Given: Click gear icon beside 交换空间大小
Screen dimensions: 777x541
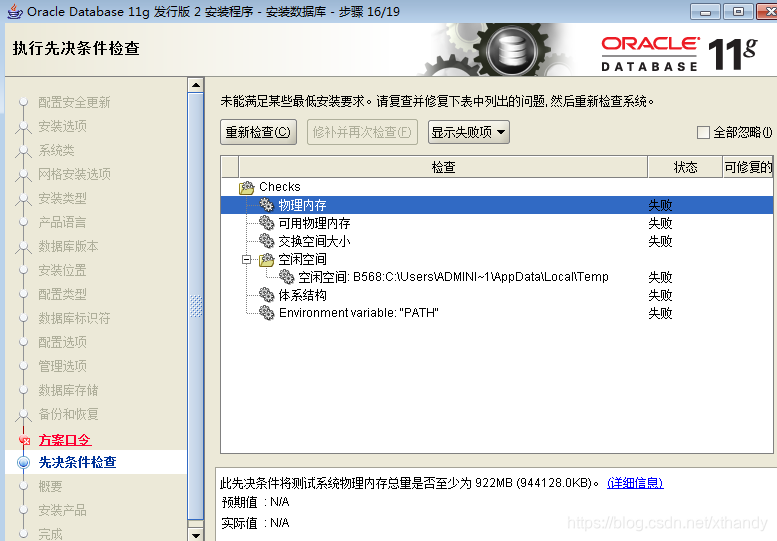Looking at the screenshot, I should tap(267, 241).
